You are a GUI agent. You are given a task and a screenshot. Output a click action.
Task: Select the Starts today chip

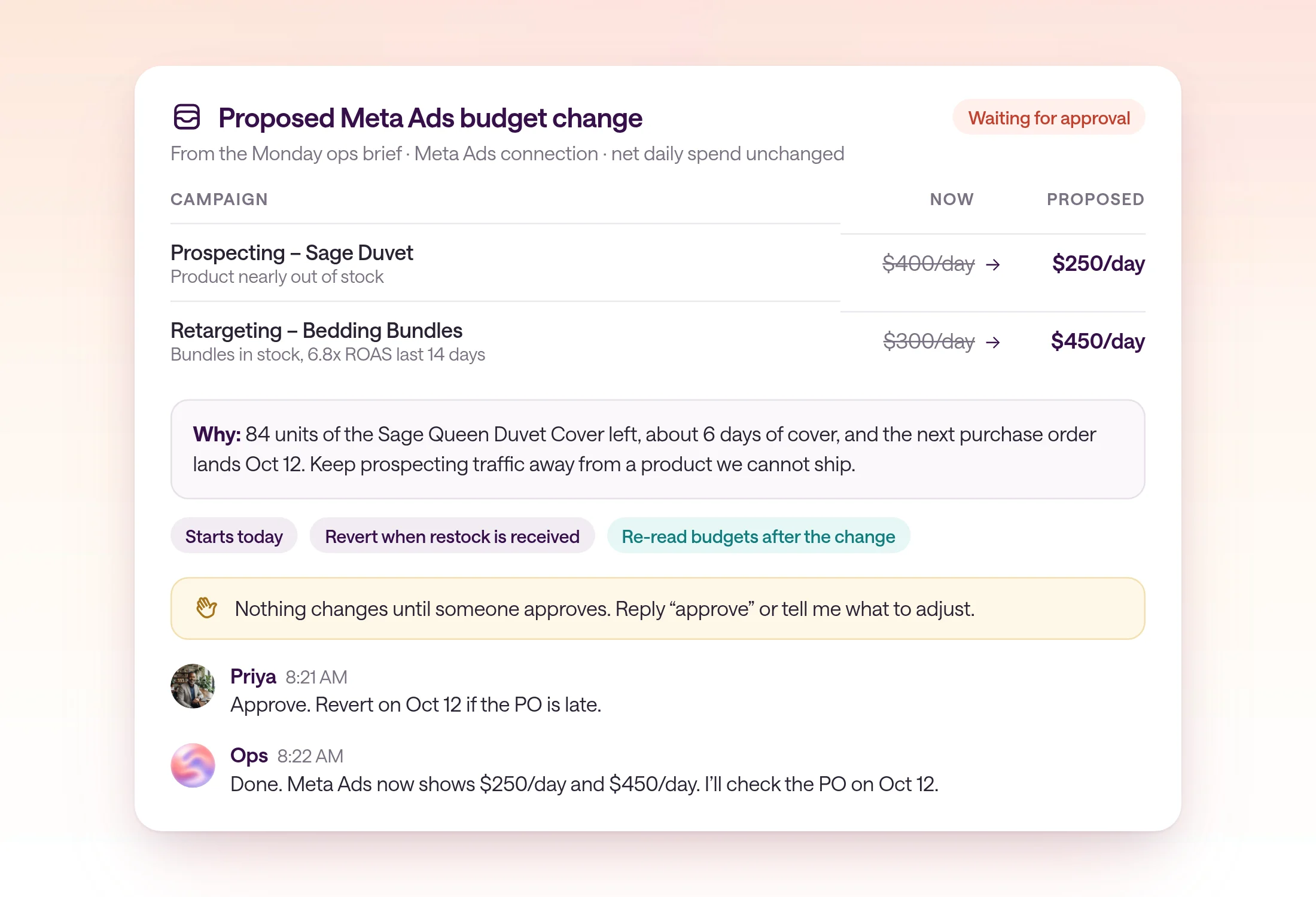tap(234, 536)
